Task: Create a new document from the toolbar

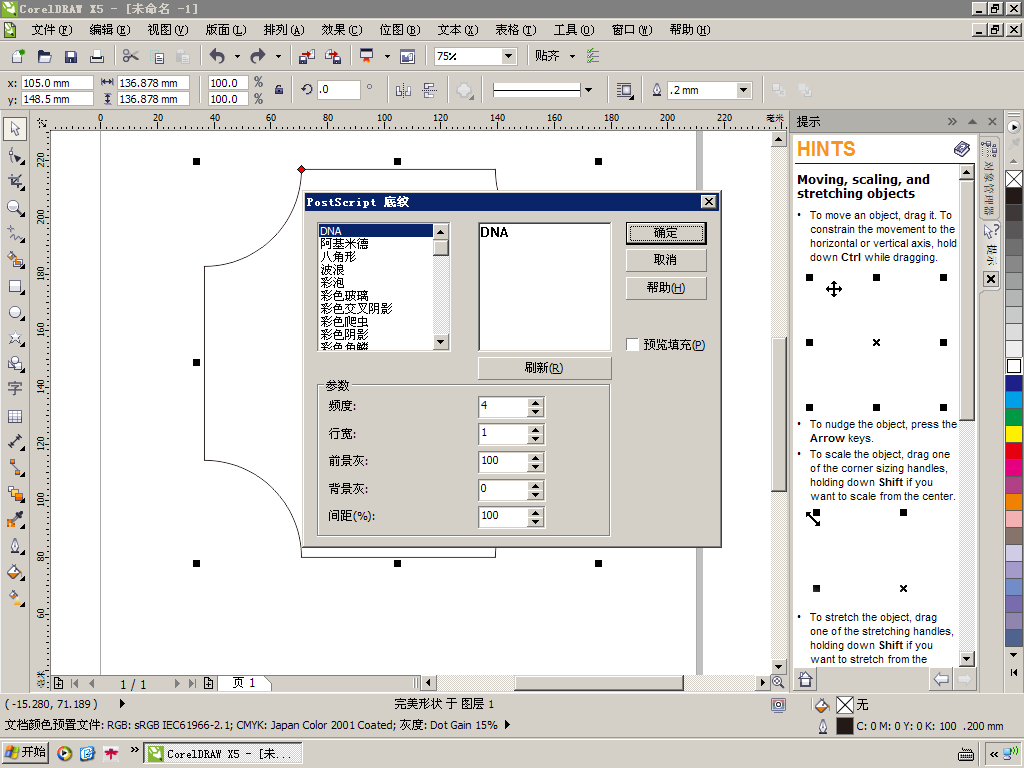Action: [x=18, y=56]
